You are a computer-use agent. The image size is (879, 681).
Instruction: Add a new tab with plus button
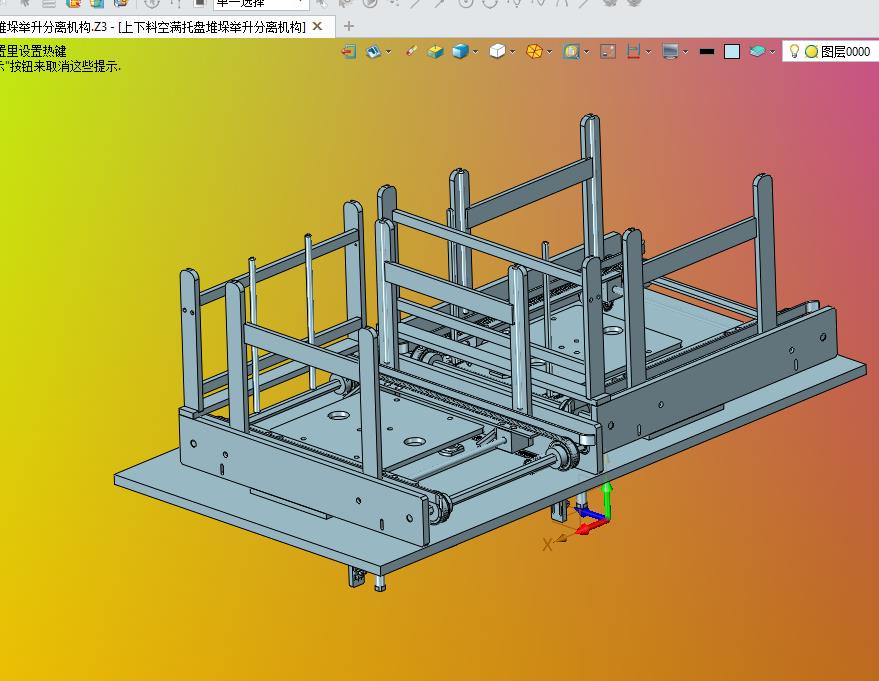tap(349, 26)
